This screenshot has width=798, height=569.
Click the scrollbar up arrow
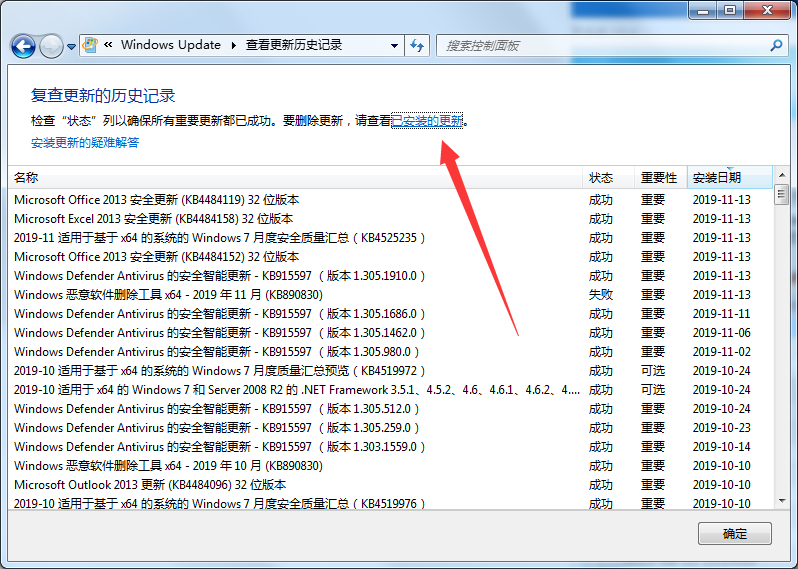(782, 175)
